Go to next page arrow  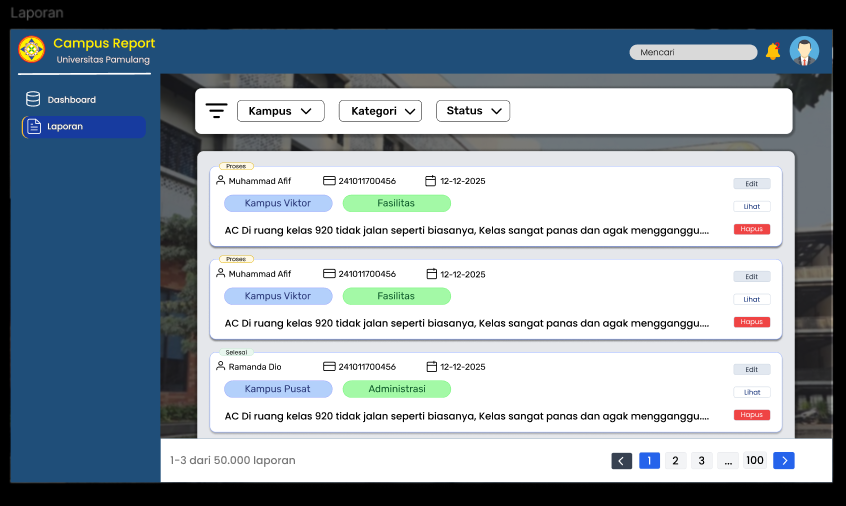784,461
